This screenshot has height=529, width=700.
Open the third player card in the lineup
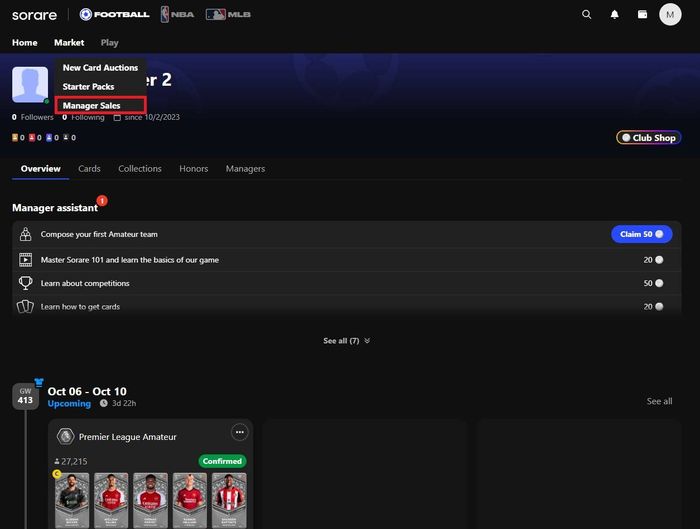[x=150, y=500]
